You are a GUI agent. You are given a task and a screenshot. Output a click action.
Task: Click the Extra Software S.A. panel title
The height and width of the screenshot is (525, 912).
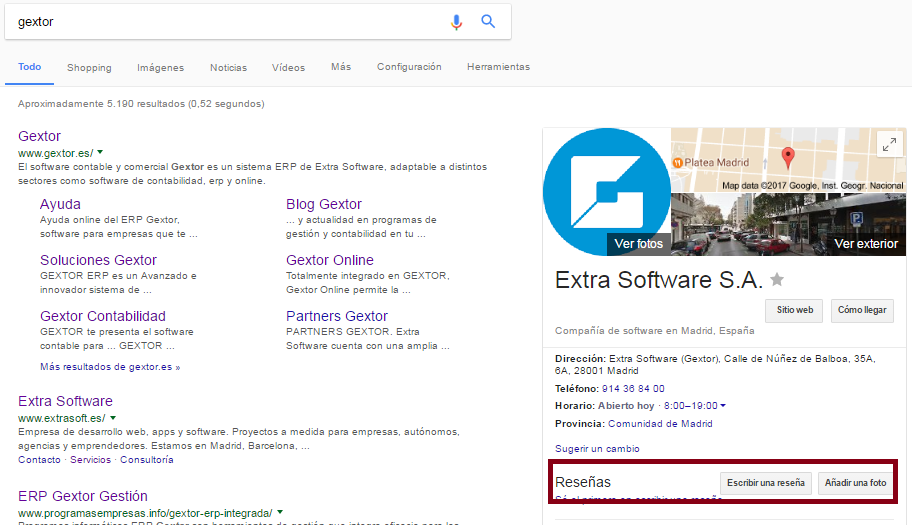658,280
